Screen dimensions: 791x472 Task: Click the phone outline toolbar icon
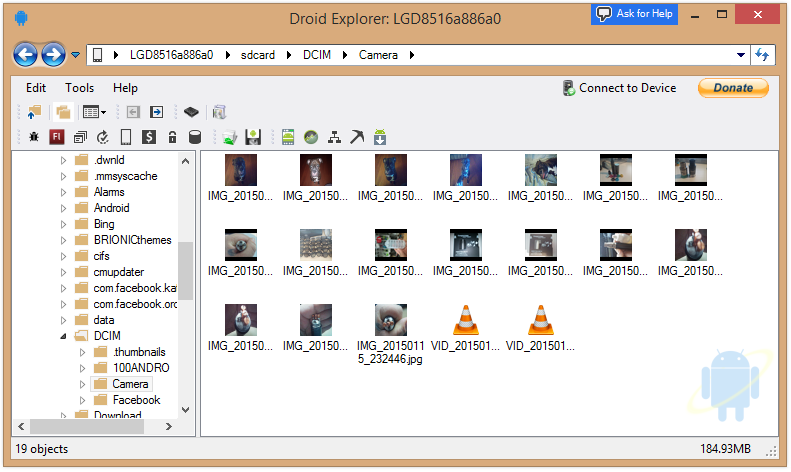(x=126, y=137)
